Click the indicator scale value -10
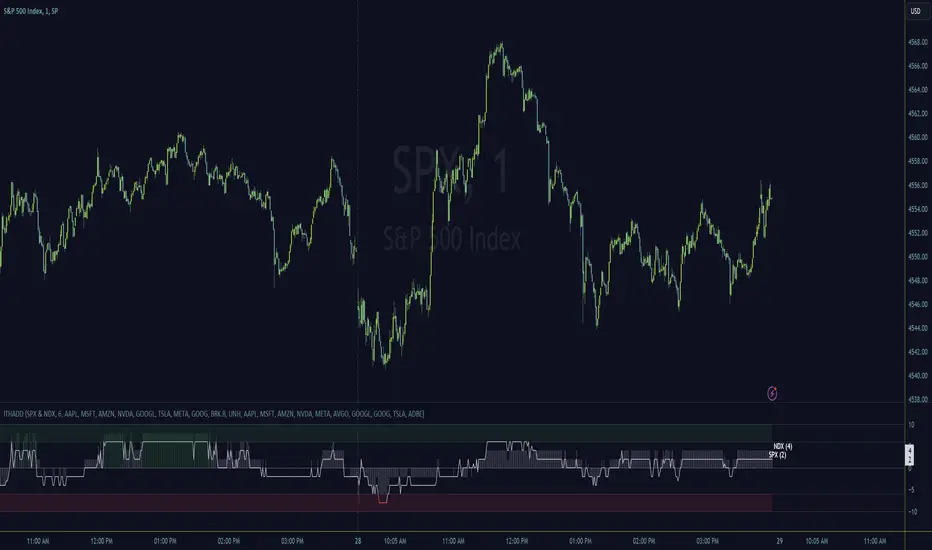This screenshot has height=550, width=932. [x=912, y=512]
